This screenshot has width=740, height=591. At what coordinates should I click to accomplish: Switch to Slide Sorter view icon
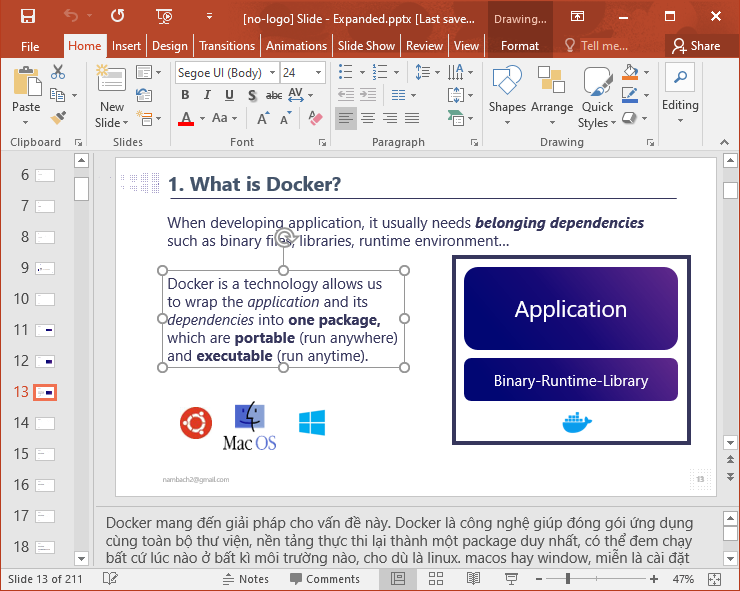[436, 578]
